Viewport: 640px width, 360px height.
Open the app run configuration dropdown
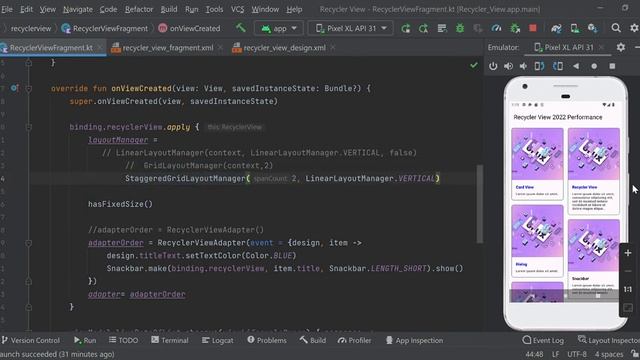coord(279,28)
